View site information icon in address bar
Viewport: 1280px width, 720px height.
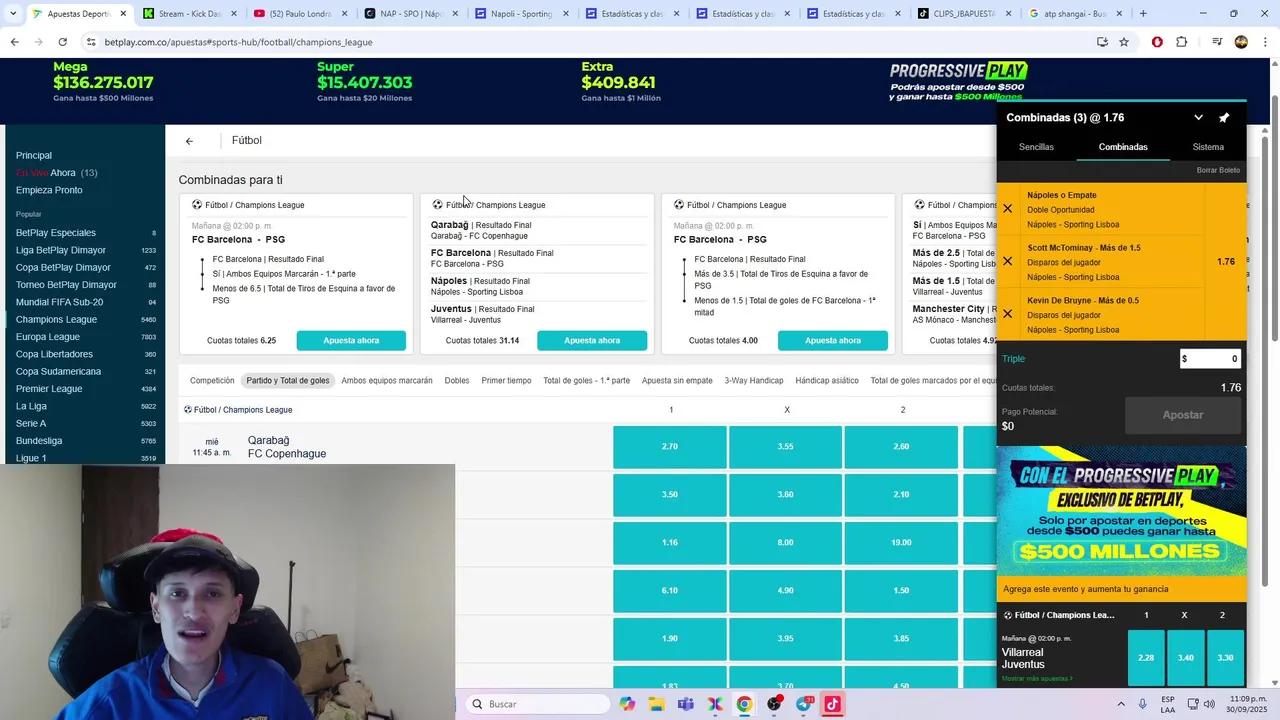[x=91, y=42]
